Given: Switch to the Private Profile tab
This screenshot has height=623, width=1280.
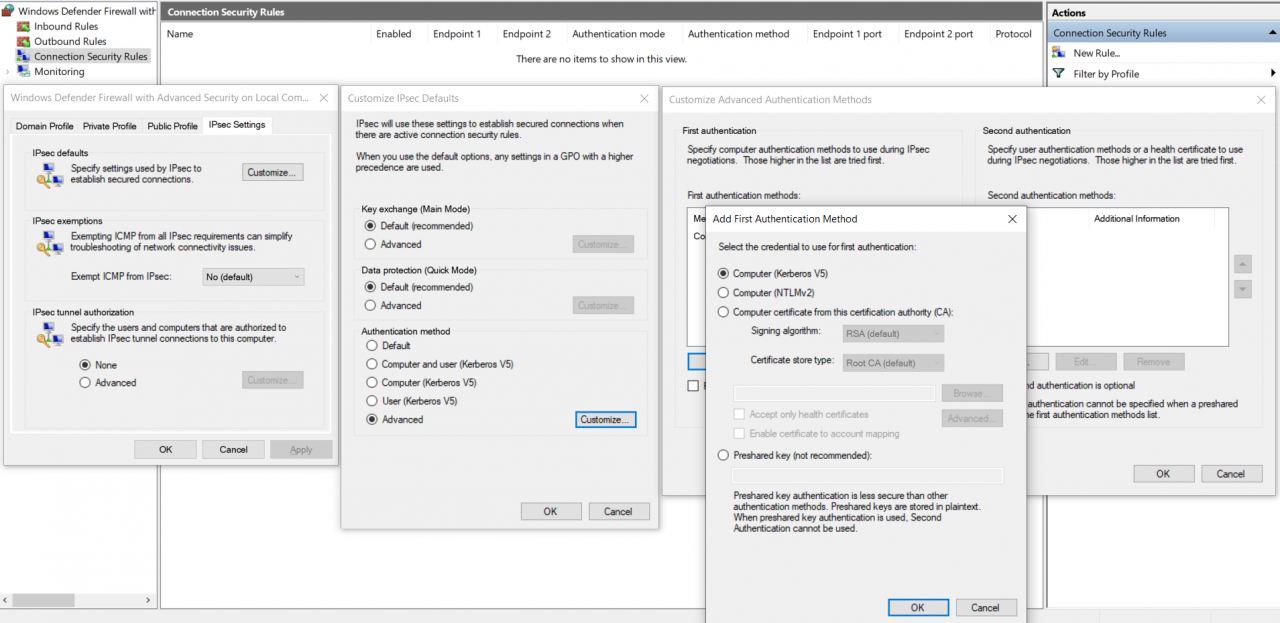Looking at the screenshot, I should coord(110,126).
